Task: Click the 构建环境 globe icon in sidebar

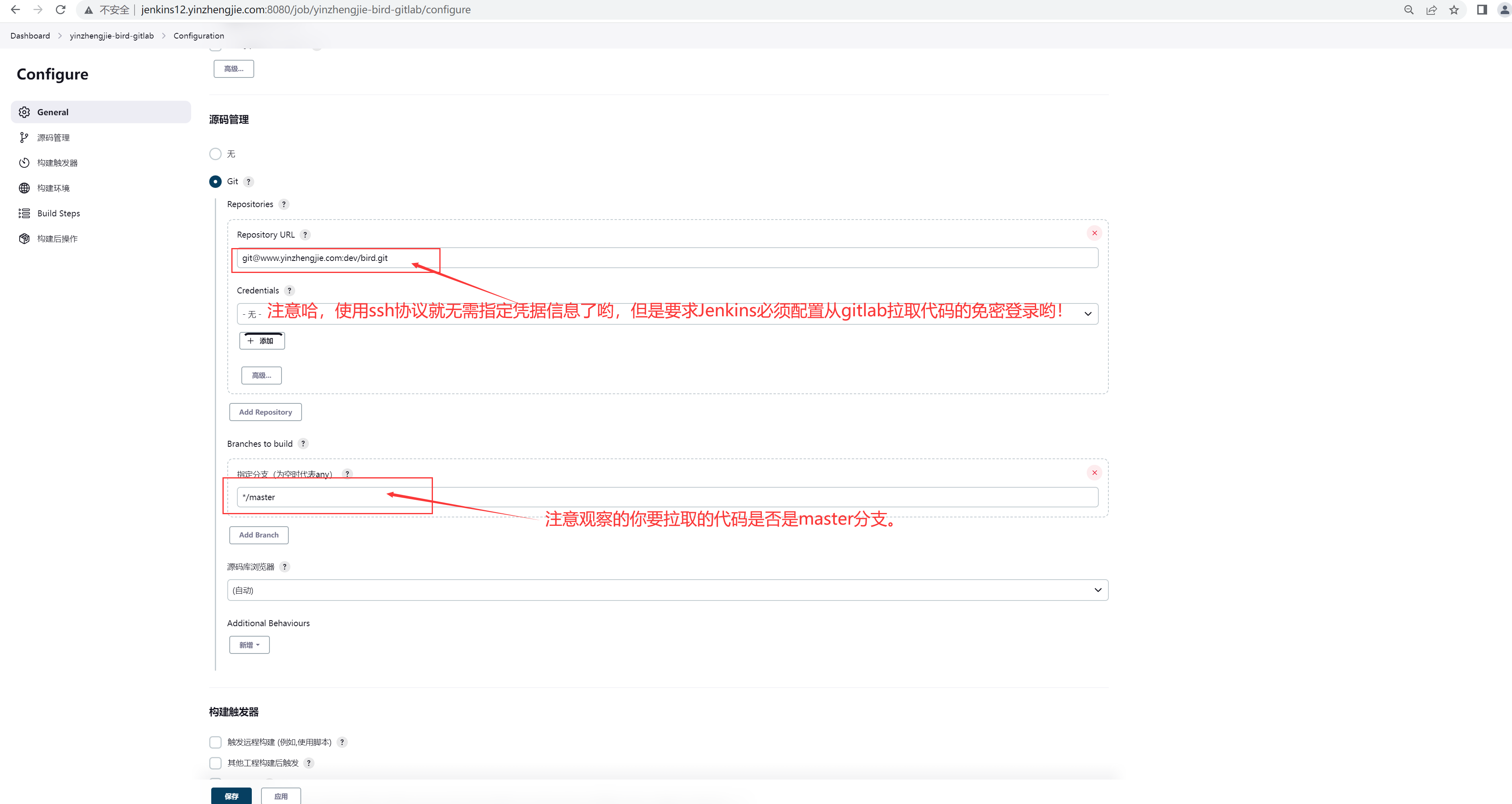Action: coord(24,188)
